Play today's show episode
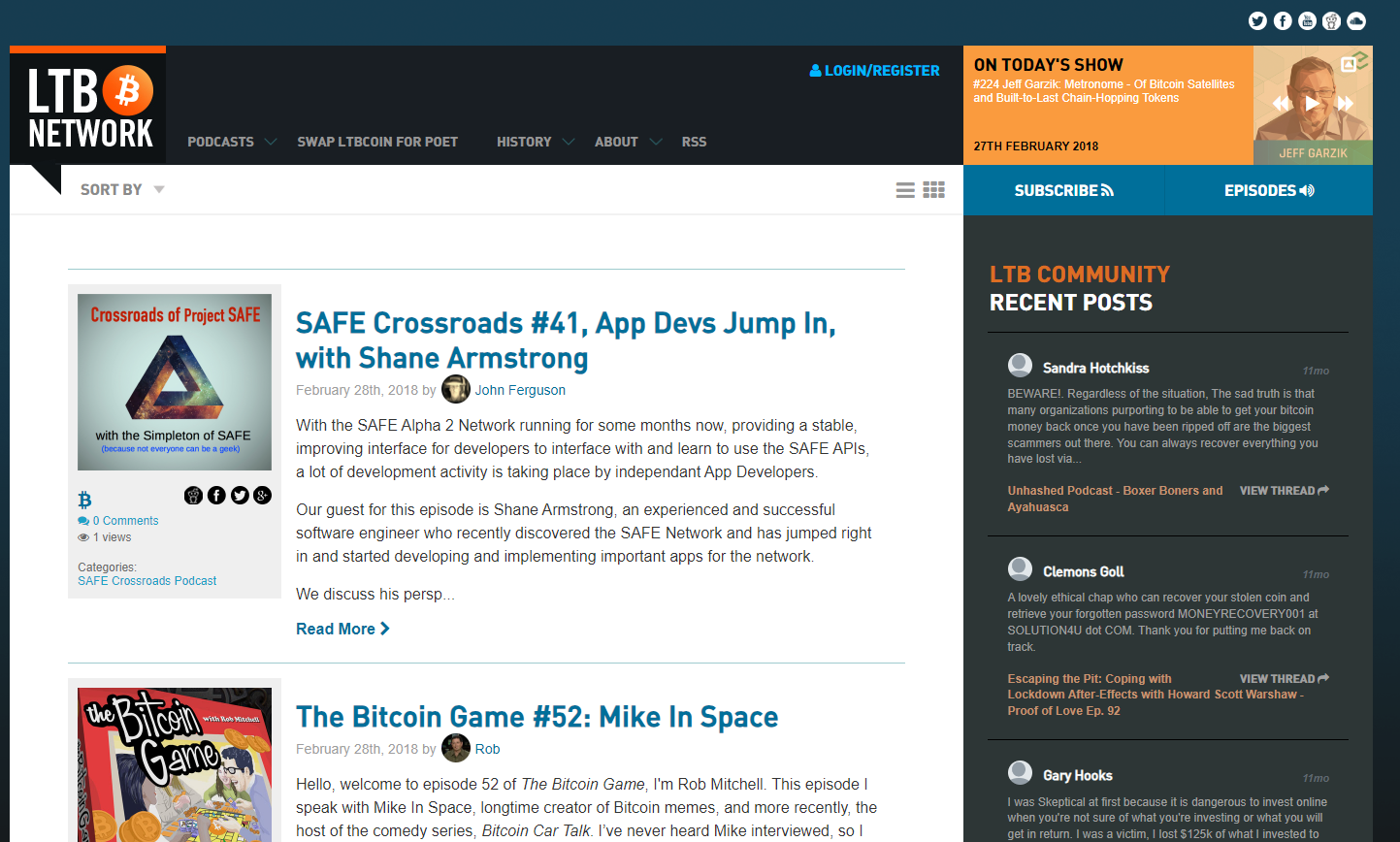The image size is (1400, 842). click(x=1312, y=103)
